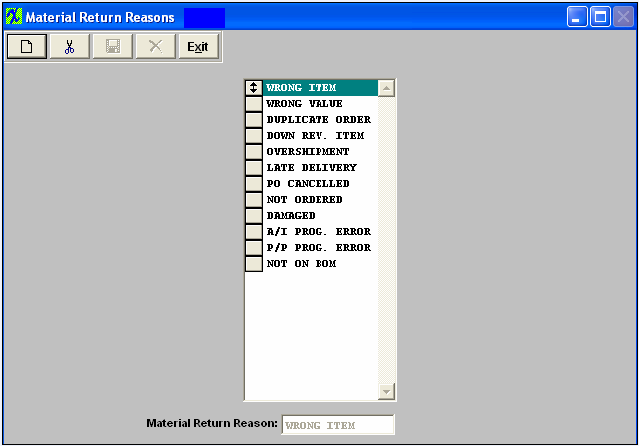
Task: Click row selector box beside WRONG VALUE
Action: coord(254,104)
